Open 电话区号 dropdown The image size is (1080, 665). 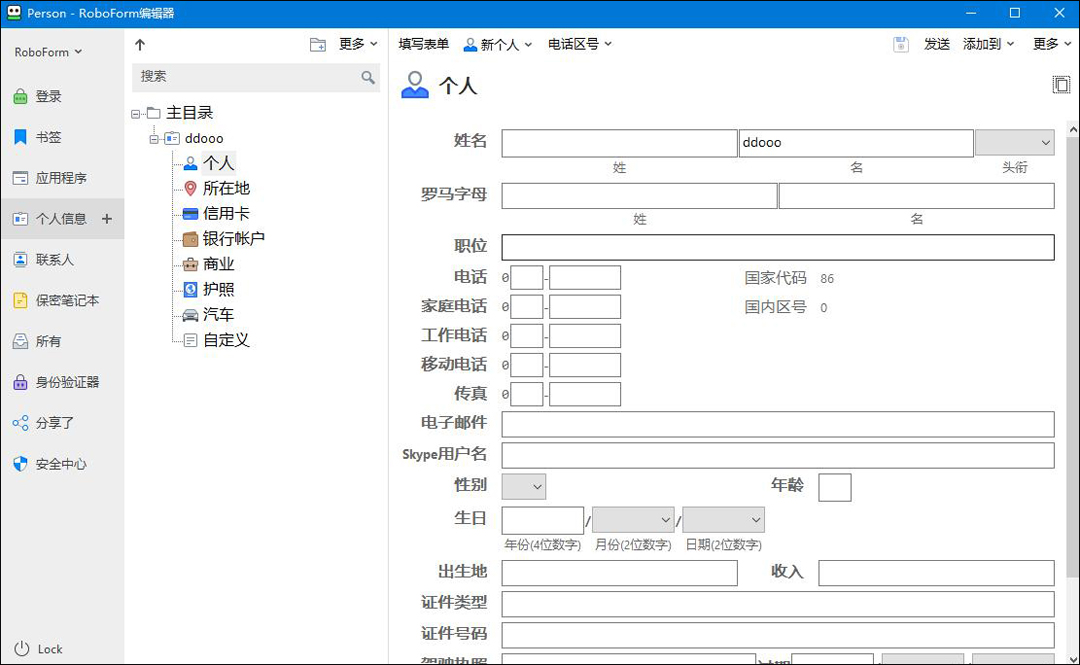pos(579,44)
